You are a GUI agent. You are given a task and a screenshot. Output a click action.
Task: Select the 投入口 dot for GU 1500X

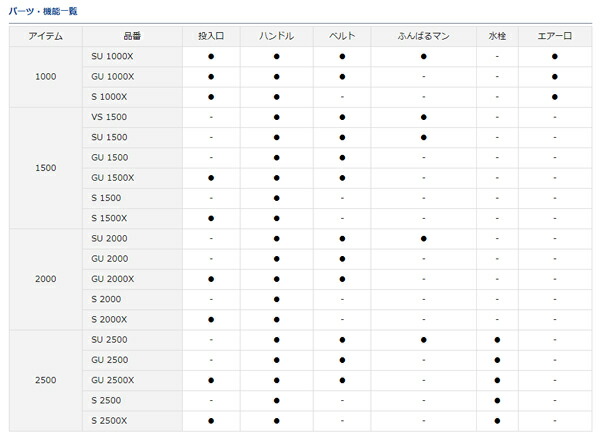[211, 178]
